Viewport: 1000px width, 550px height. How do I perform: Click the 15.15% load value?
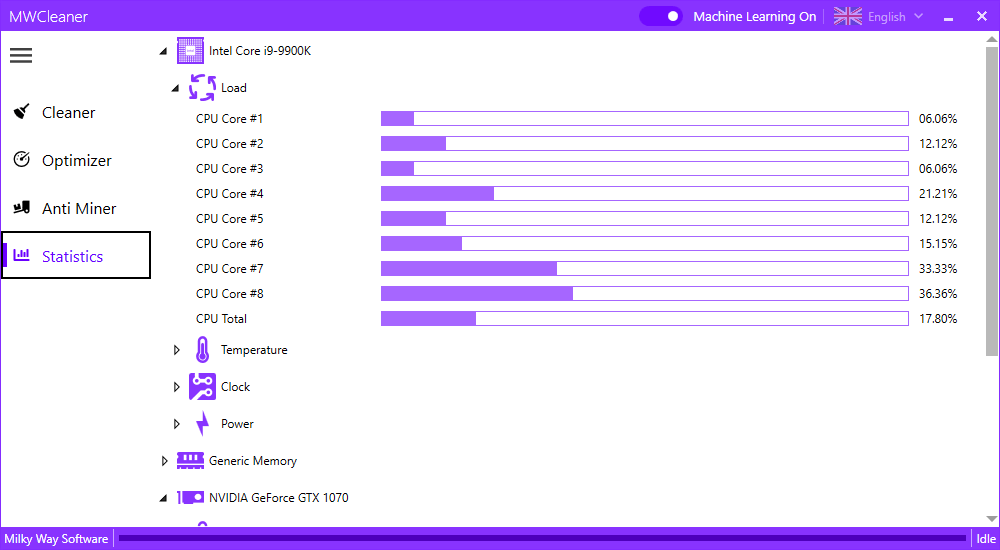point(938,244)
